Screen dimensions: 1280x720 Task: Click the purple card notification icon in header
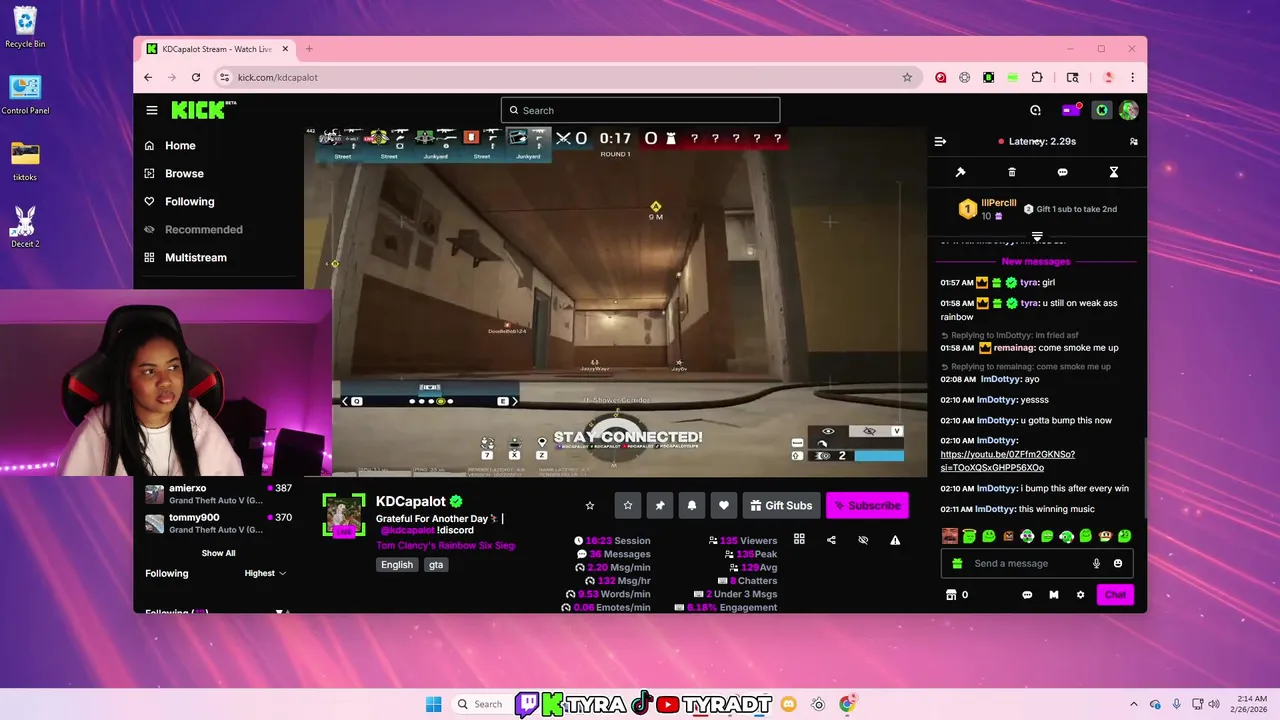click(x=1071, y=110)
